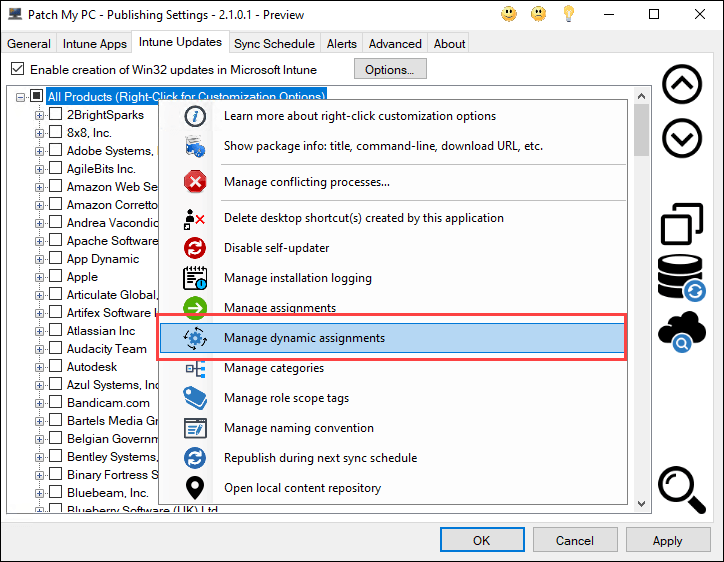
Task: Select Manage dynamic assignments menu item
Action: (392, 338)
